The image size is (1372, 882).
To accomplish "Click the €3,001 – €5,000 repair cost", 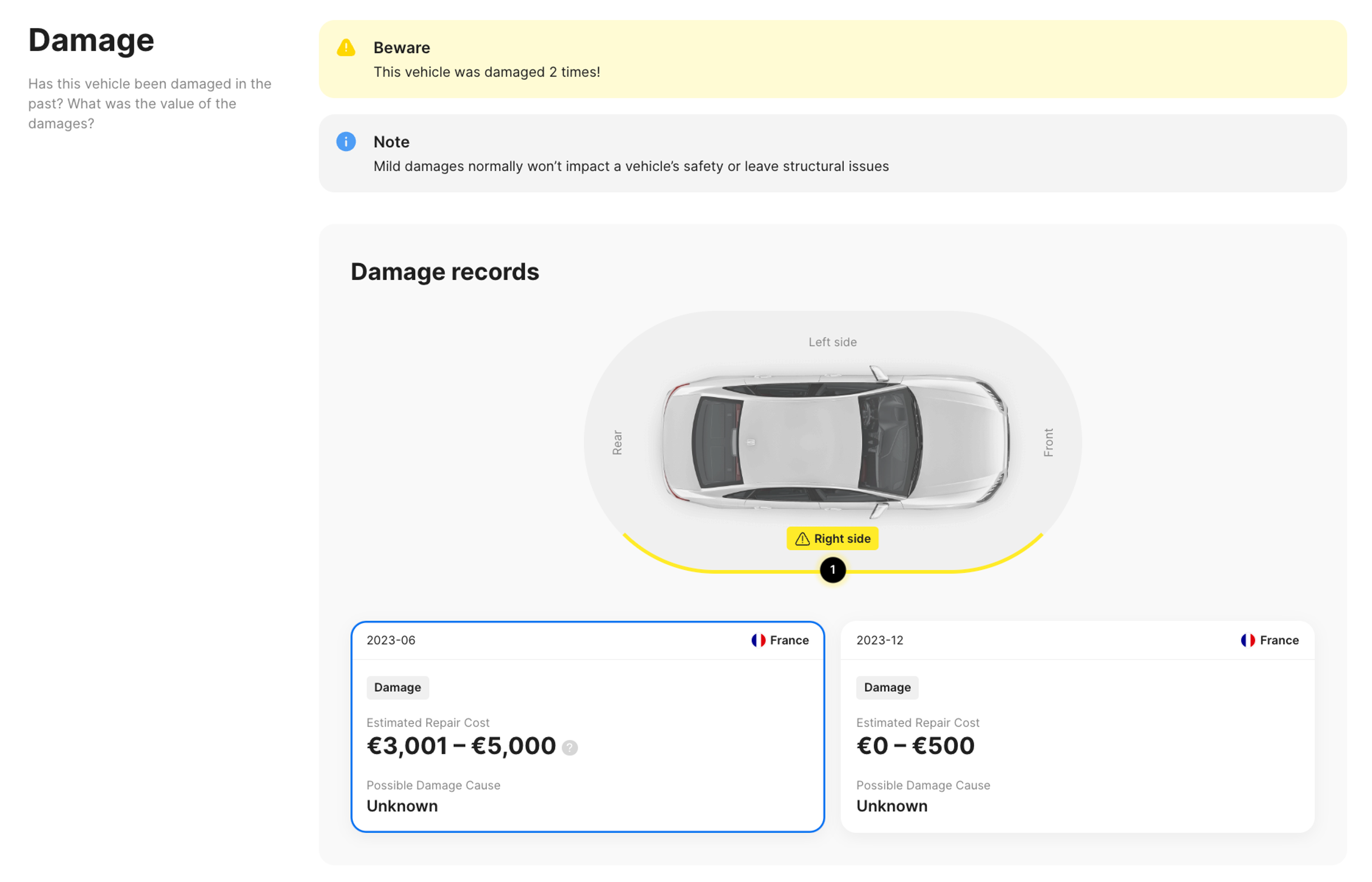I will [461, 746].
